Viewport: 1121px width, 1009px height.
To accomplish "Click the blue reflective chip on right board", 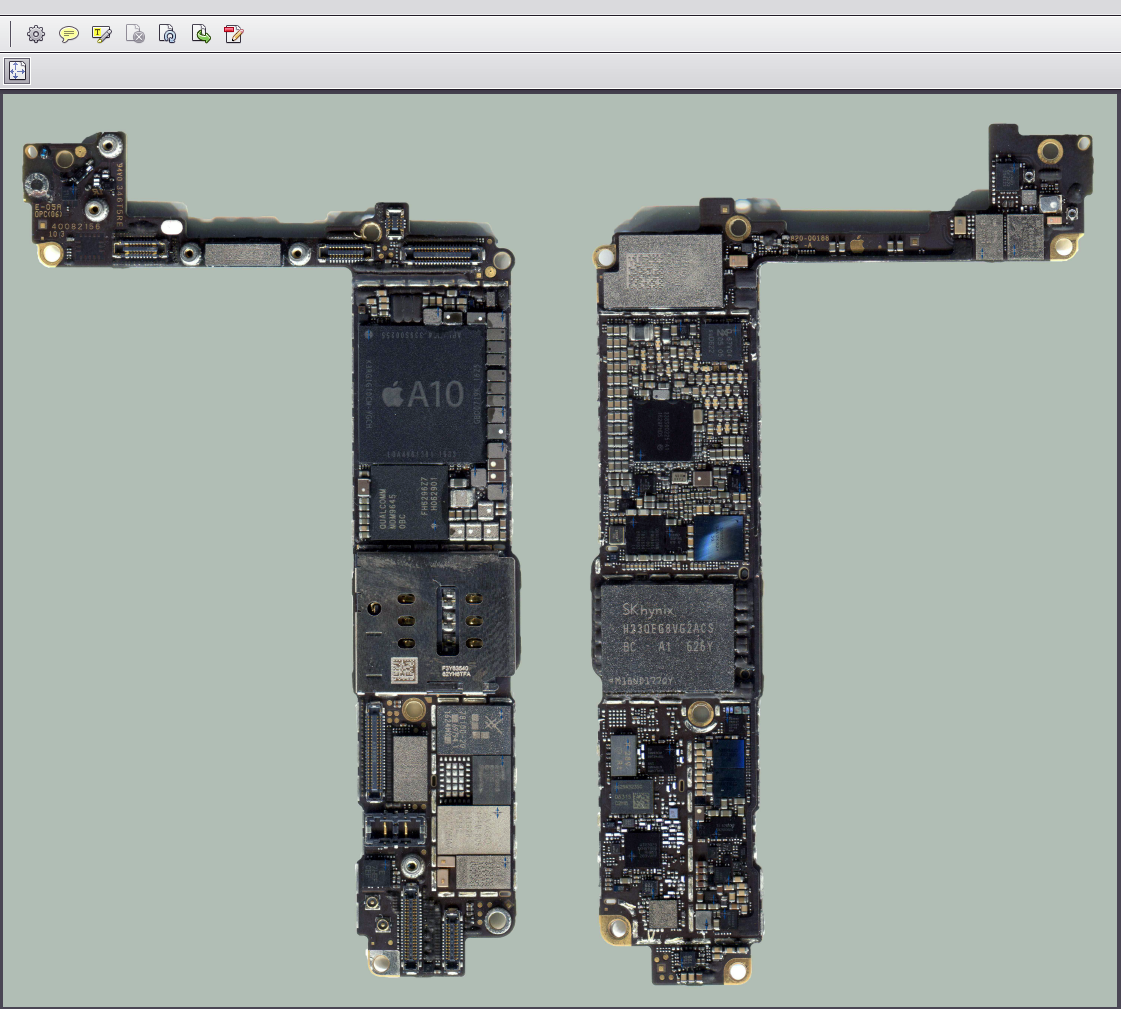I will click(720, 538).
